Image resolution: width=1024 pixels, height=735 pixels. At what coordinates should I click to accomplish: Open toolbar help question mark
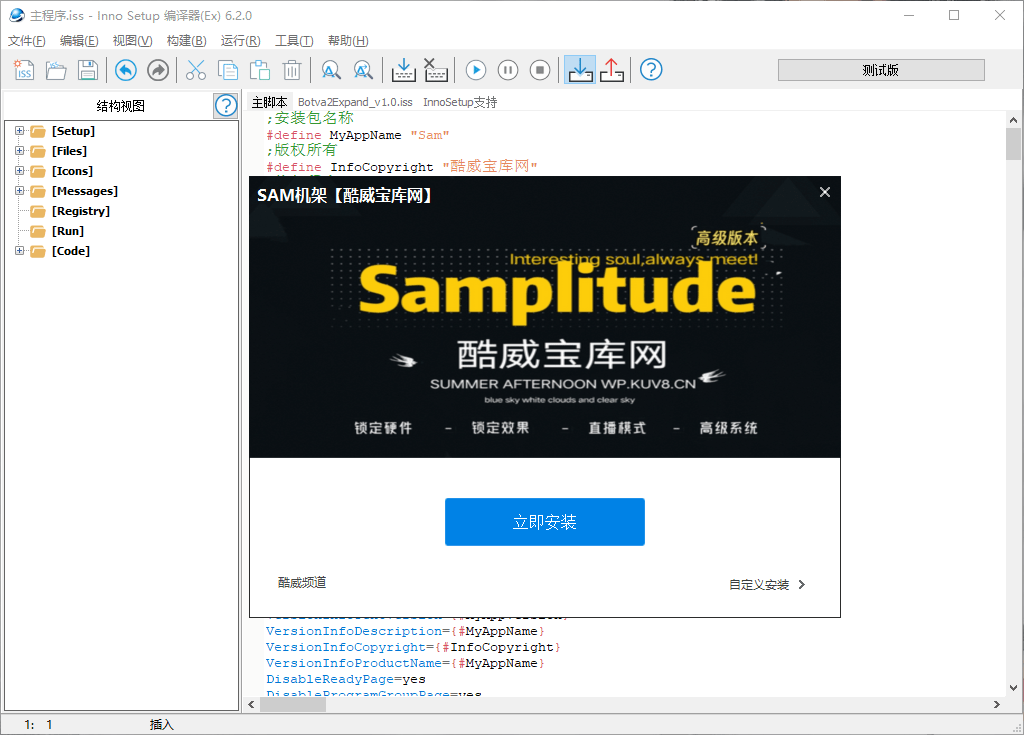[x=651, y=70]
